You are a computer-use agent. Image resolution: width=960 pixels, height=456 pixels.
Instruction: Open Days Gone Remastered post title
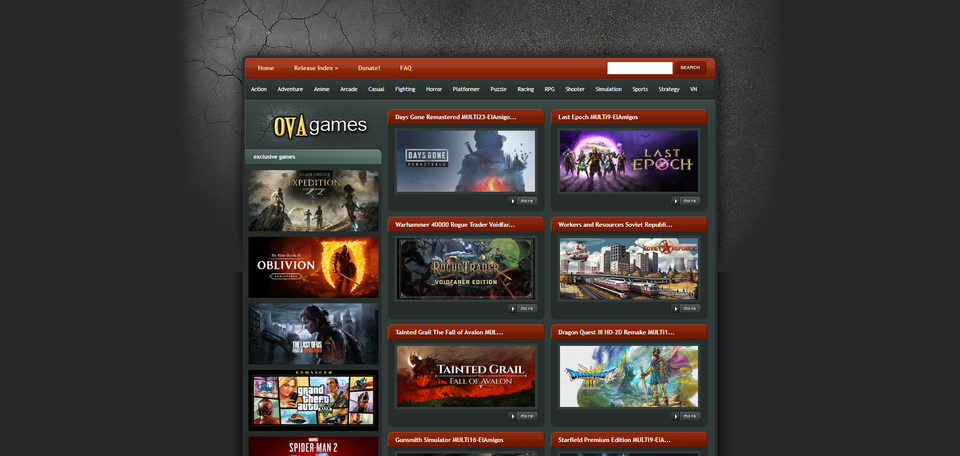[456, 117]
